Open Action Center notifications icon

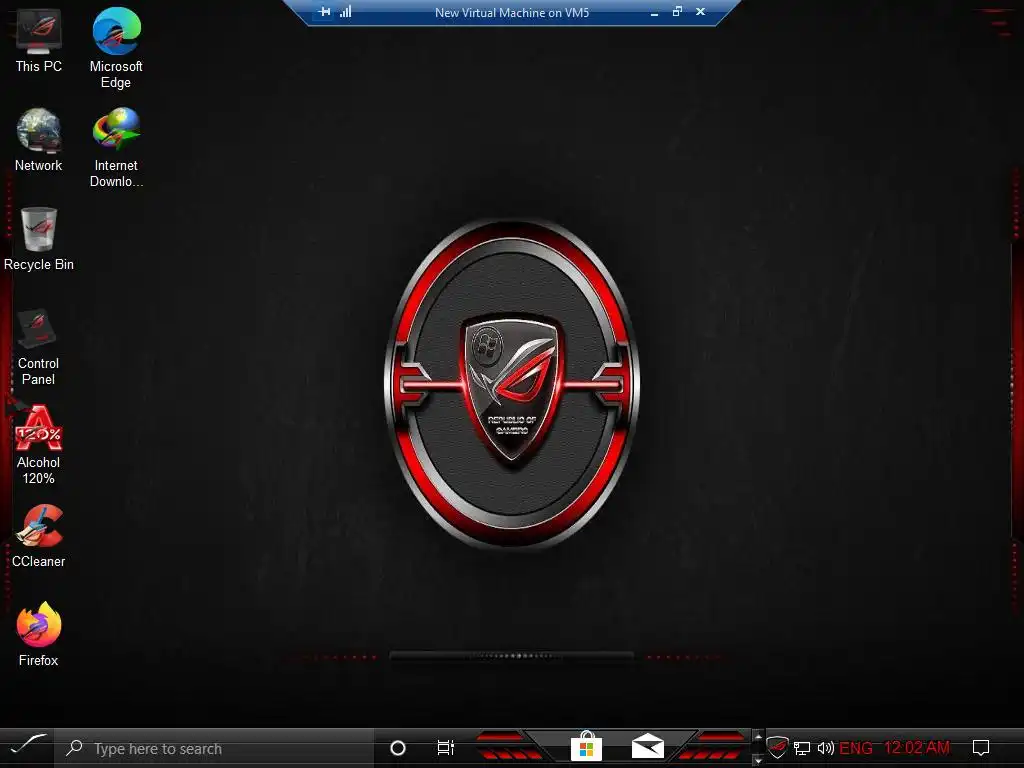click(x=981, y=748)
